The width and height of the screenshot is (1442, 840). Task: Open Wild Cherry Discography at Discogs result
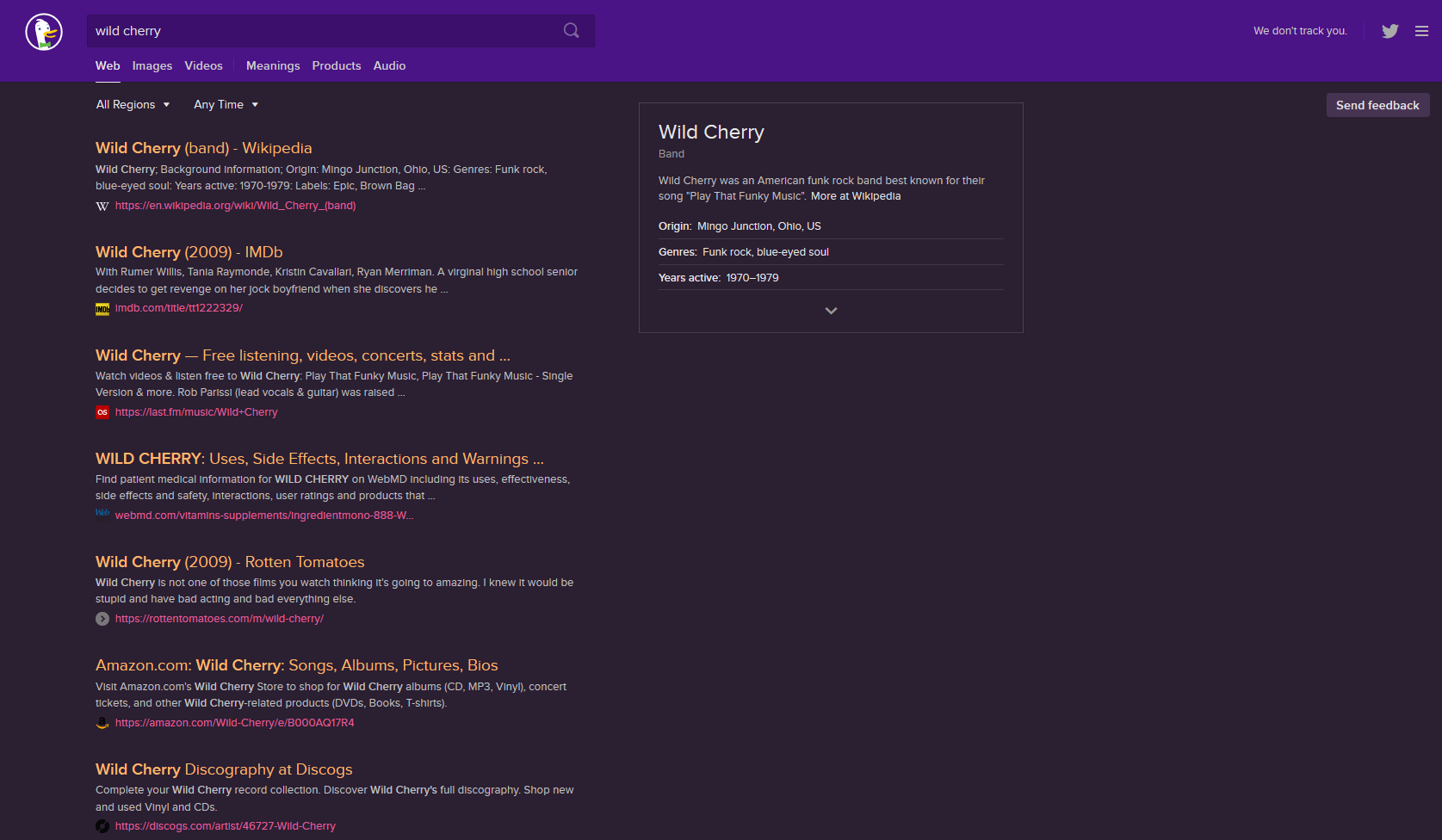[x=224, y=769]
